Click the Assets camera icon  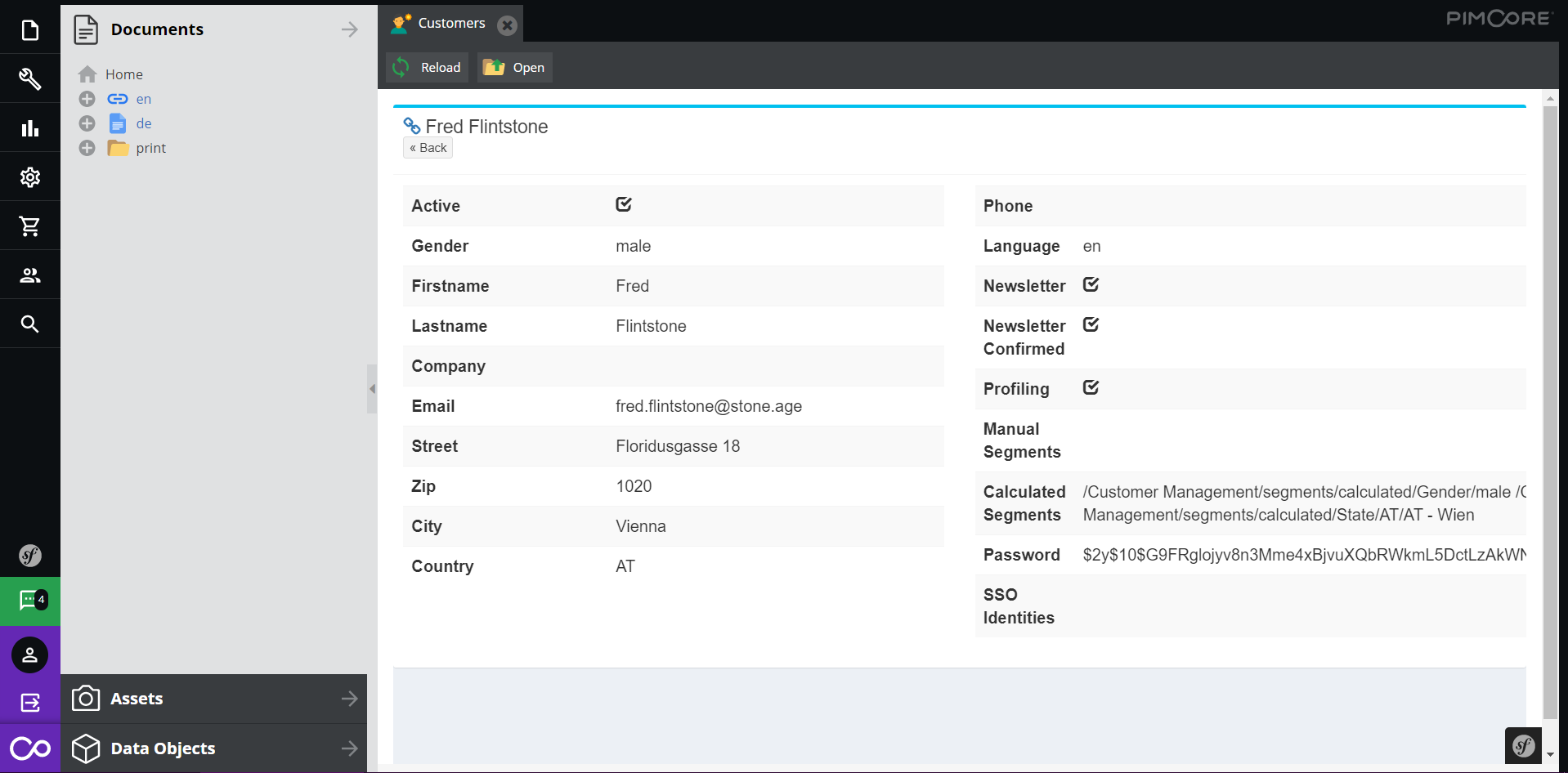(86, 699)
